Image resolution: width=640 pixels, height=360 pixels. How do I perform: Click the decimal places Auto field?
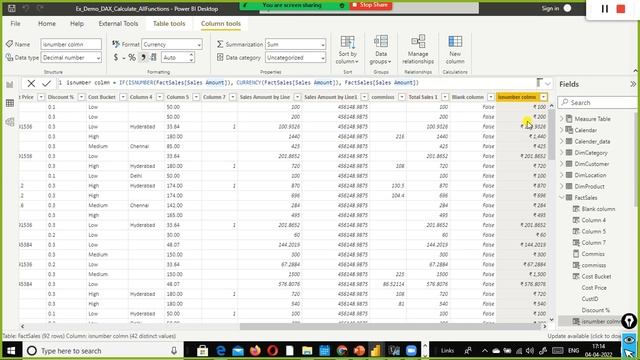tap(175, 58)
